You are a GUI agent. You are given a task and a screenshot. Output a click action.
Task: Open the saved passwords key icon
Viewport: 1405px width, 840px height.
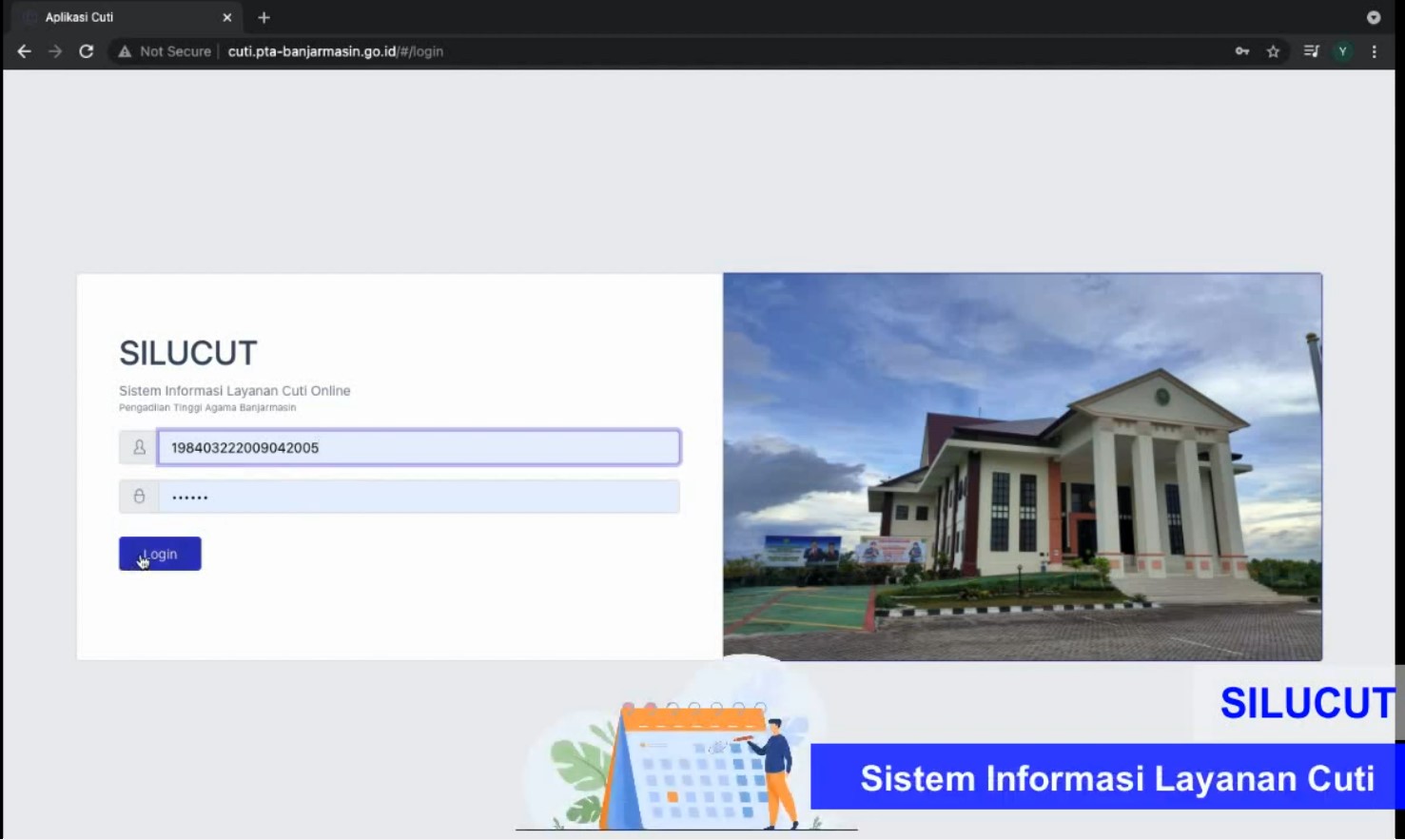(1242, 51)
